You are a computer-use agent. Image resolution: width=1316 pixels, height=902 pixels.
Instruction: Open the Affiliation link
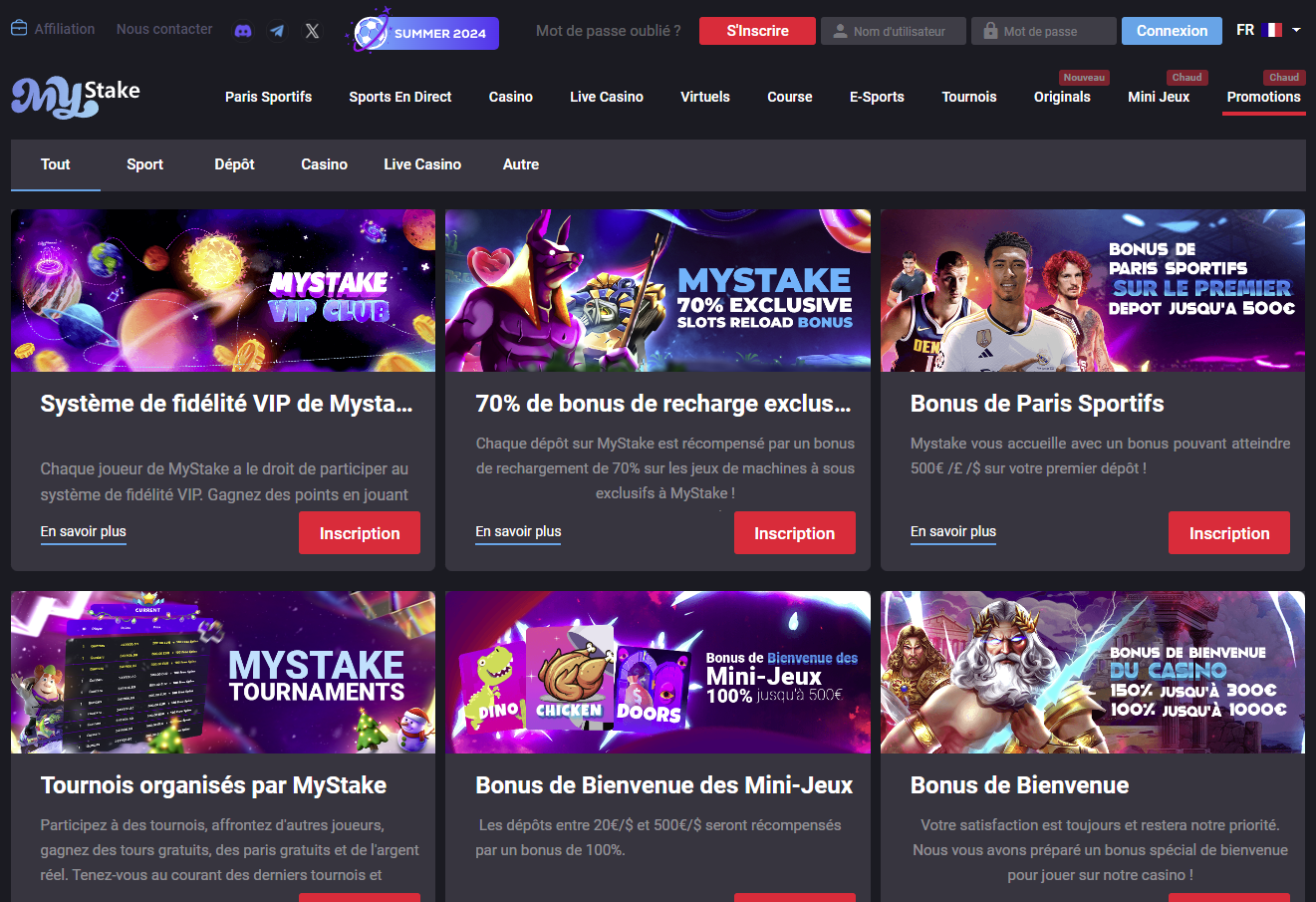point(65,29)
